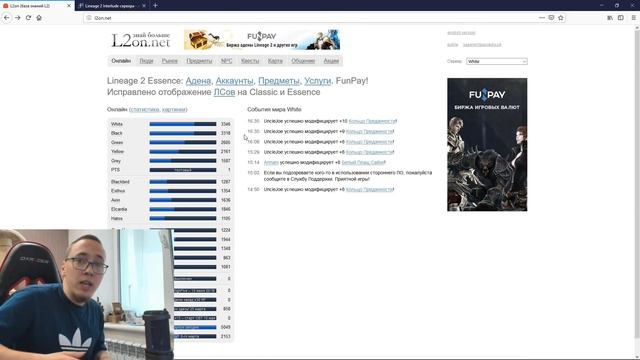Select the Blackbird server row label

[x=120, y=182]
